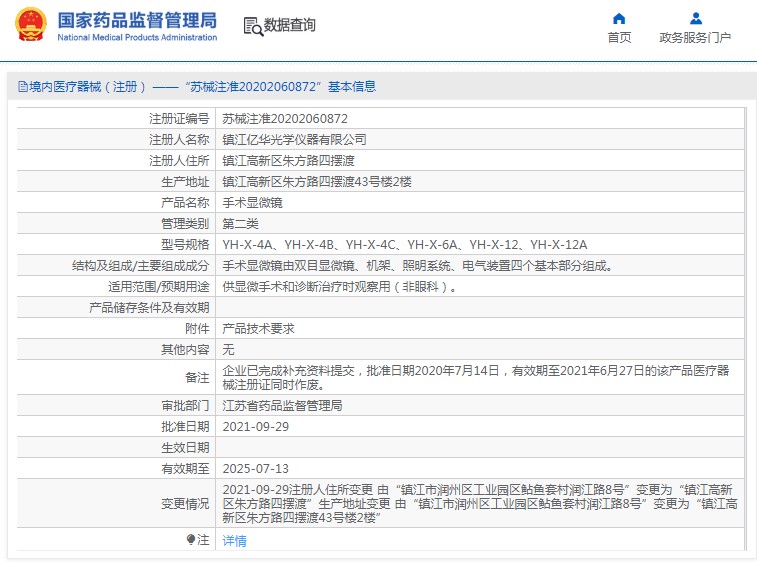Click registrant name 镇江亿华光学仪器有限公司

[294, 140]
